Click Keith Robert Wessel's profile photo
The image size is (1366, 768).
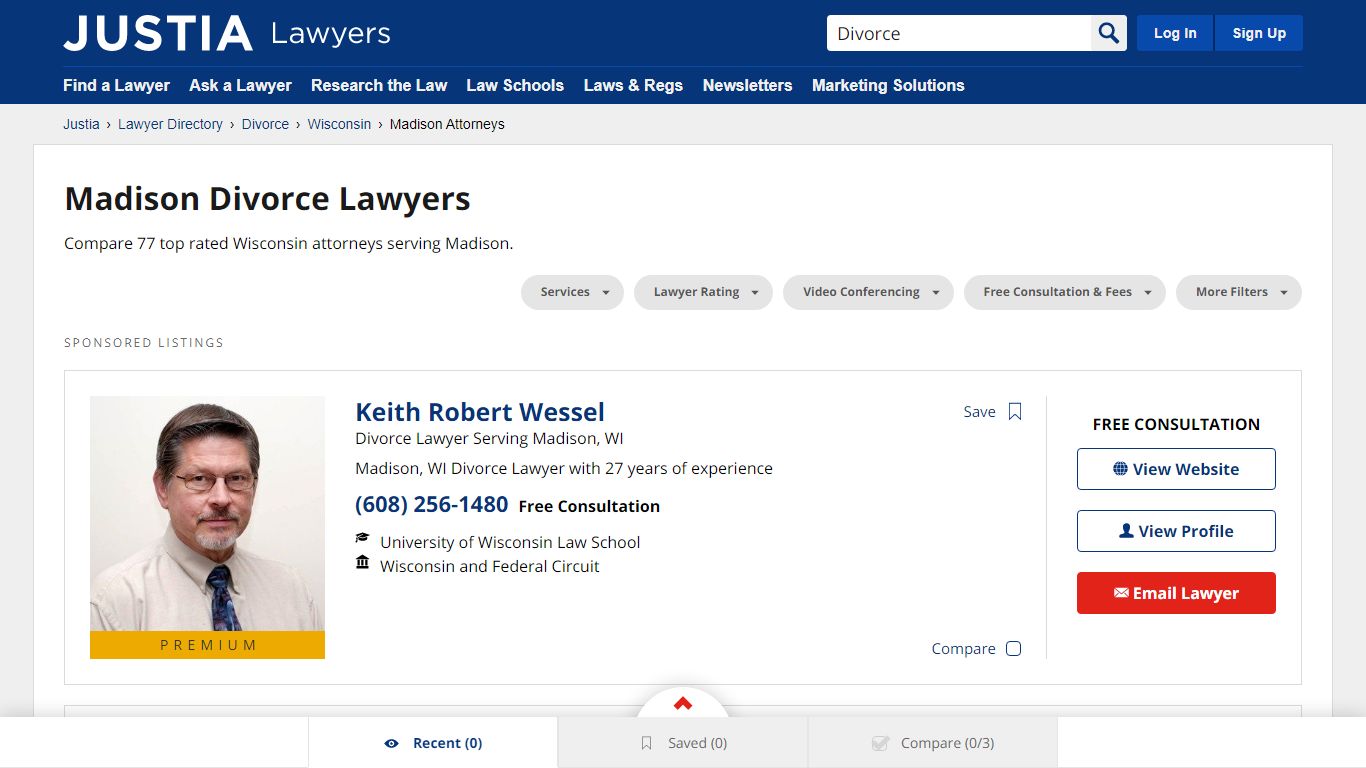point(207,514)
